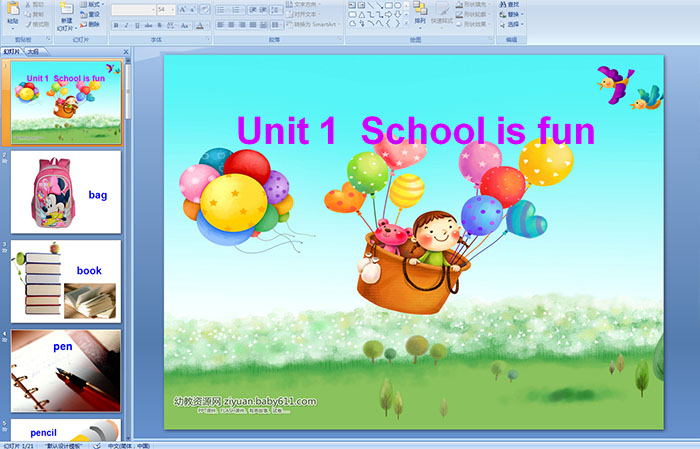Switch to the Slides (幻灯片) pane tab
This screenshot has width=700, height=449.
[x=12, y=52]
